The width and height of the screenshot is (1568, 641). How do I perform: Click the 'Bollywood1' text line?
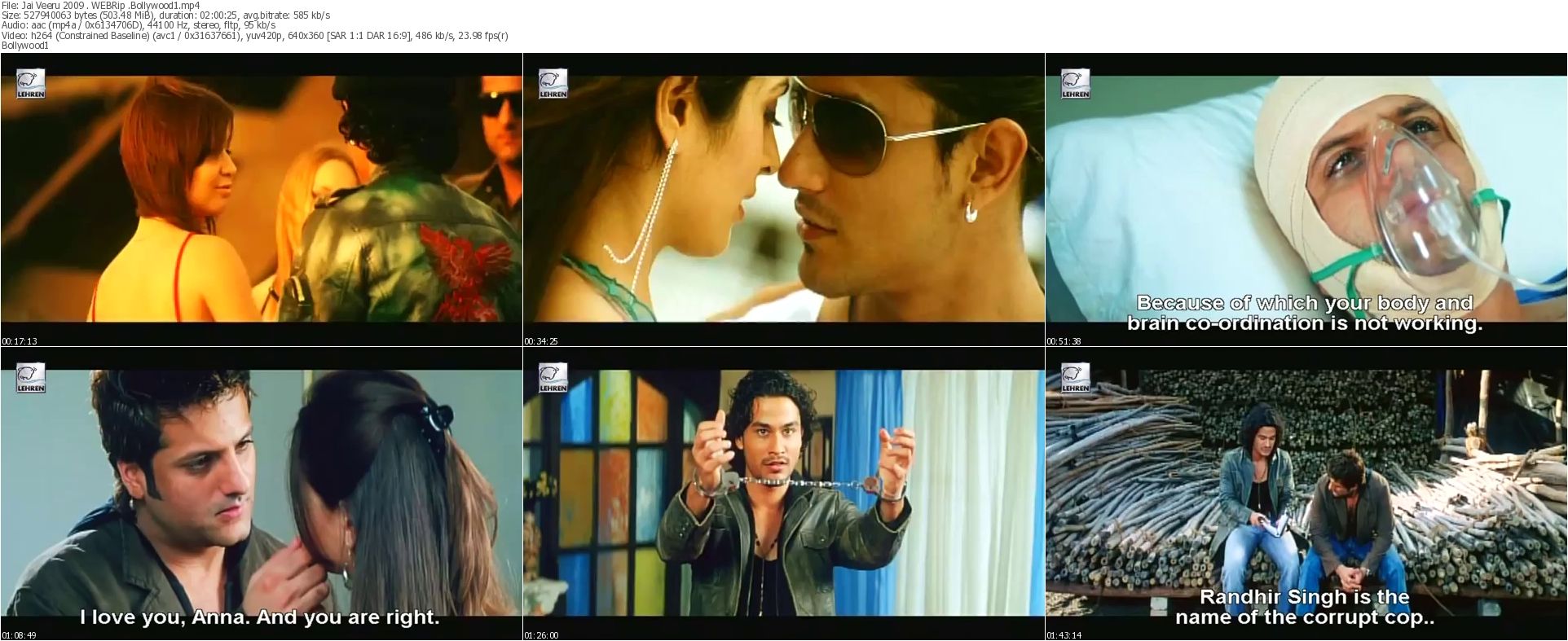click(x=25, y=46)
